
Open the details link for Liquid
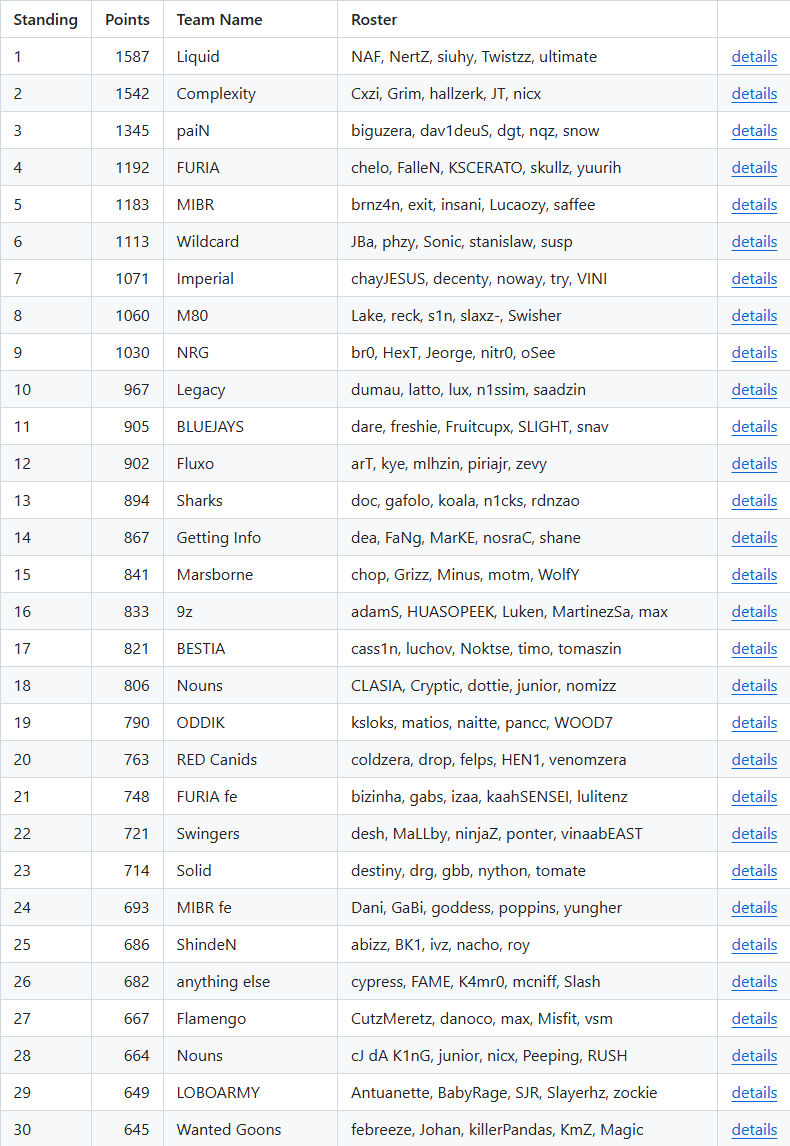pos(754,57)
